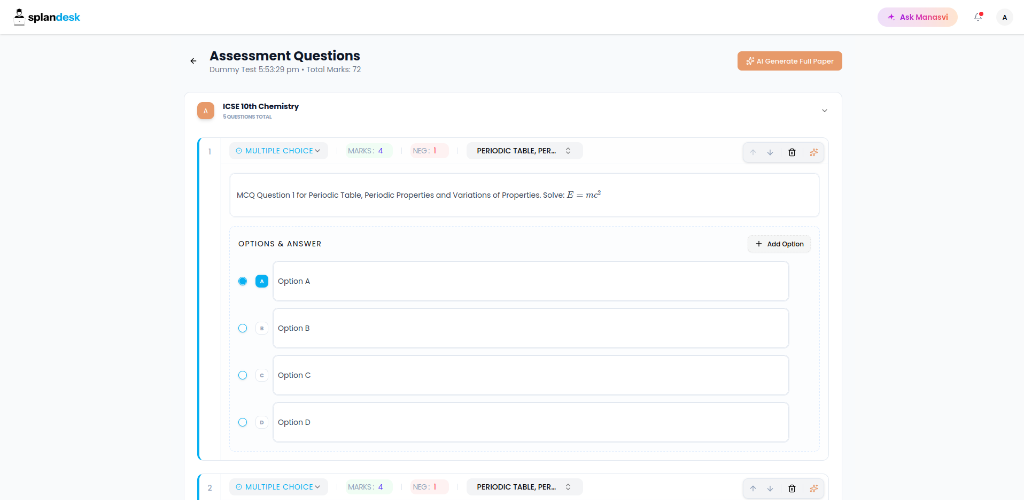Viewport: 1024px width, 500px height.
Task: Move question 2 down
Action: coord(770,488)
